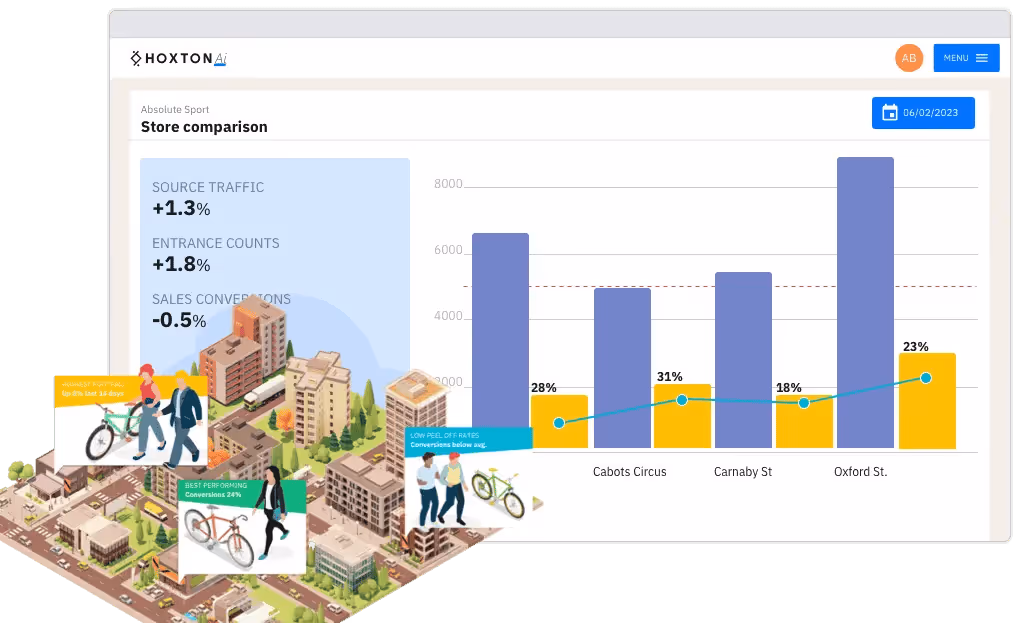Image resolution: width=1018 pixels, height=623 pixels.
Task: Select the Source Traffic +1.3% stat
Action: [208, 199]
